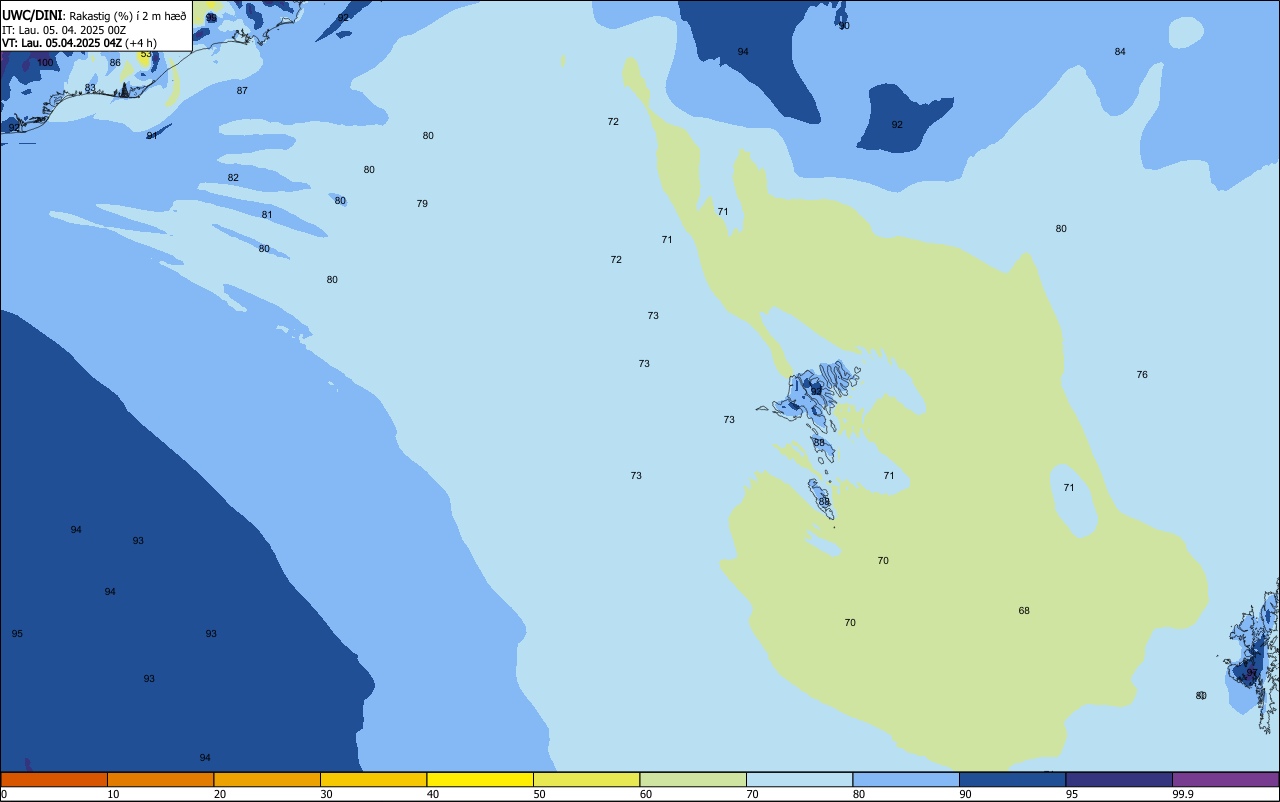Click the 10–20 legend color segment
Image resolution: width=1280 pixels, height=802 pixels.
point(160,779)
